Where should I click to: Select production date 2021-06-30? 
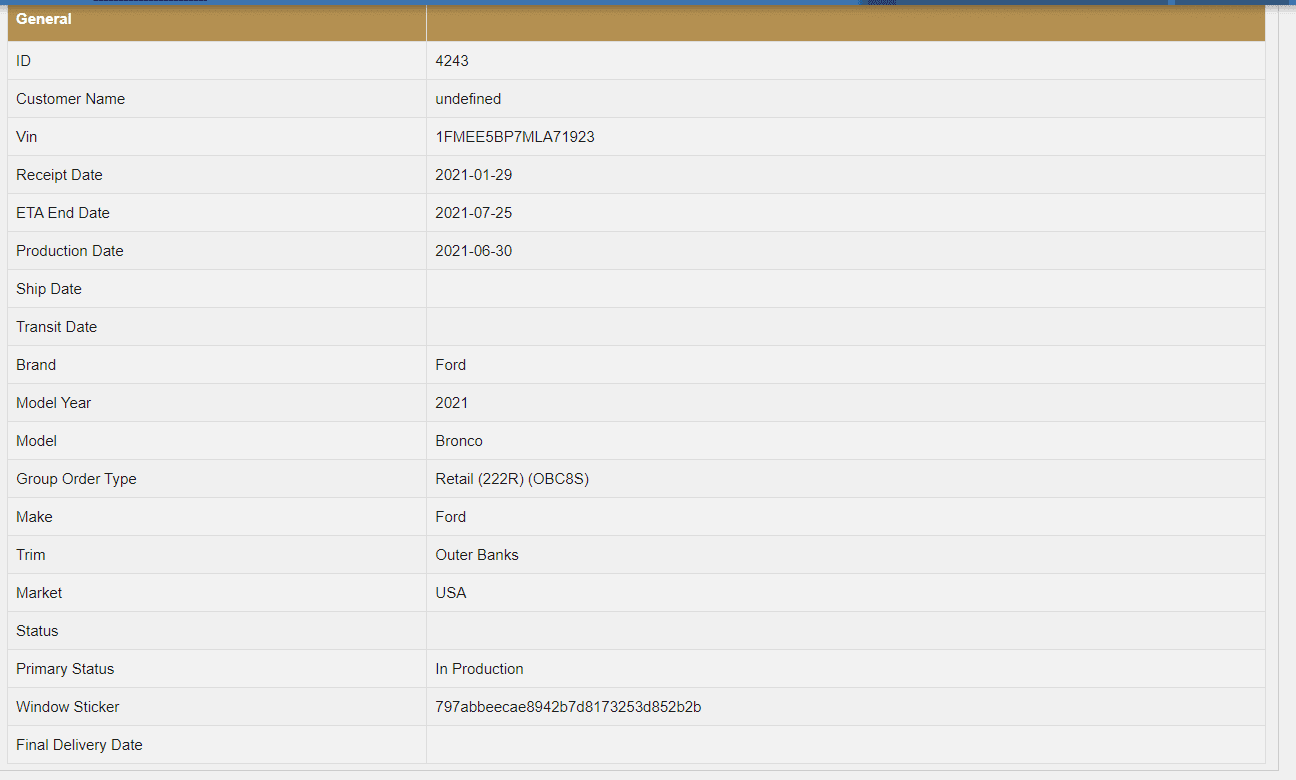pos(474,251)
